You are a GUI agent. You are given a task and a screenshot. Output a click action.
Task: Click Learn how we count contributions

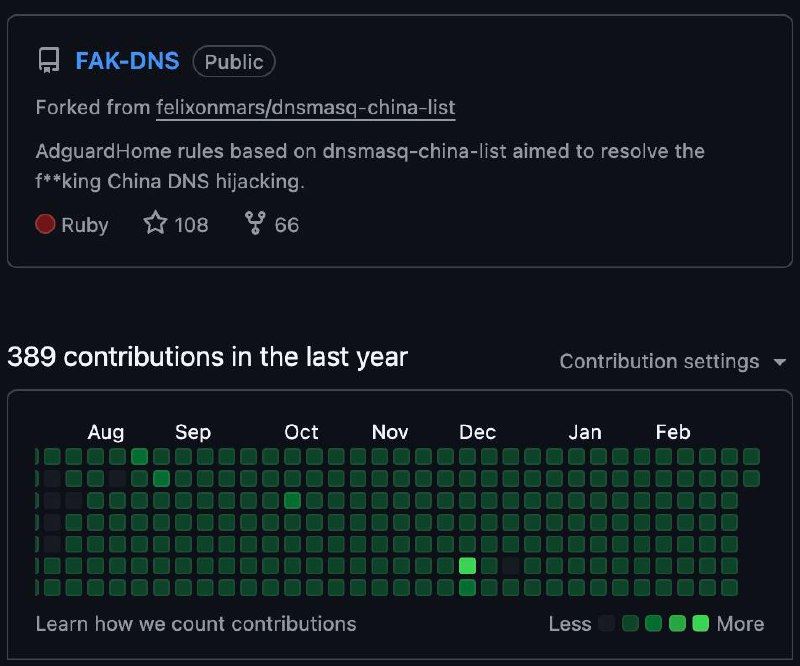(x=196, y=624)
